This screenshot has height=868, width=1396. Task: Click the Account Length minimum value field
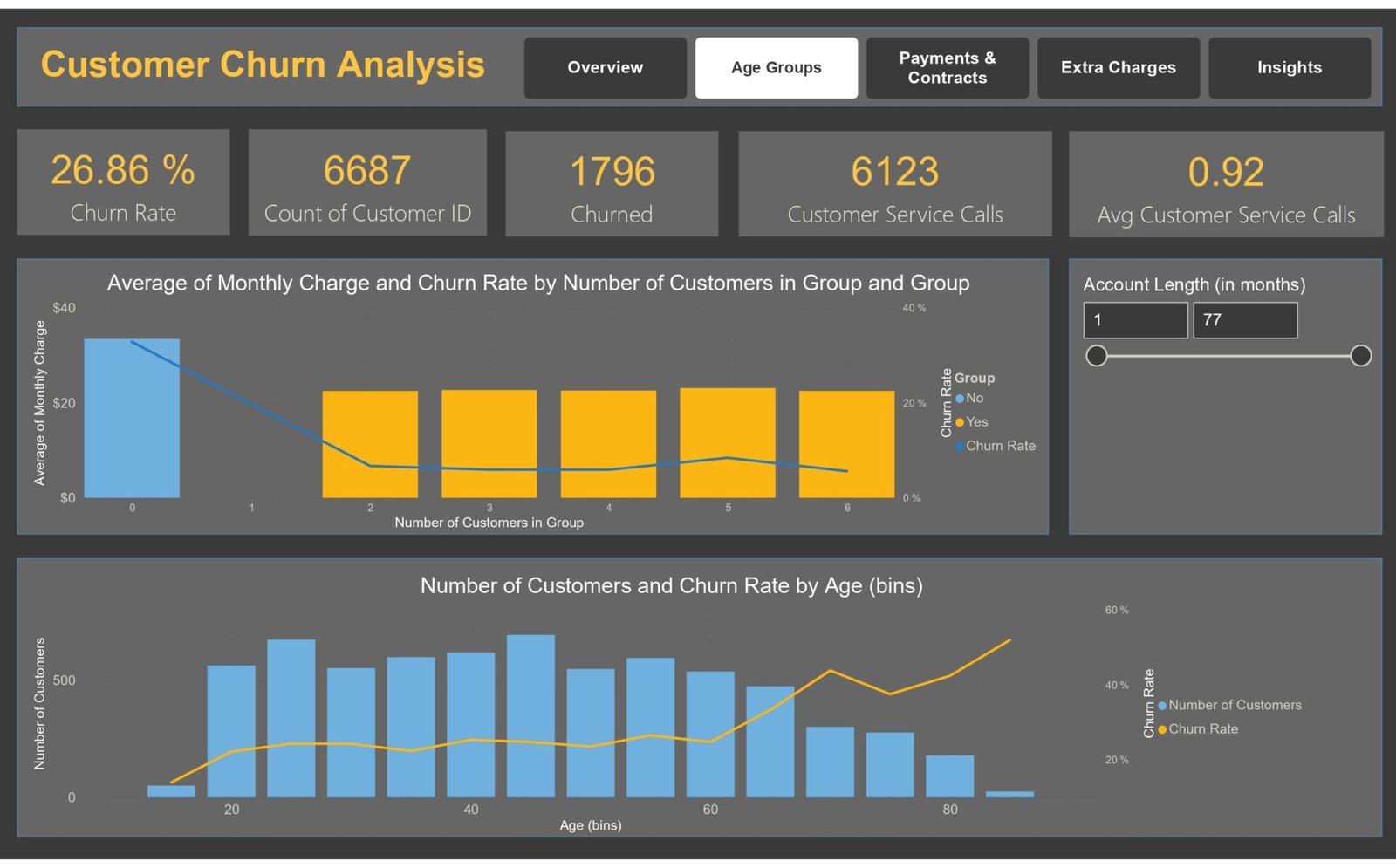point(1134,320)
